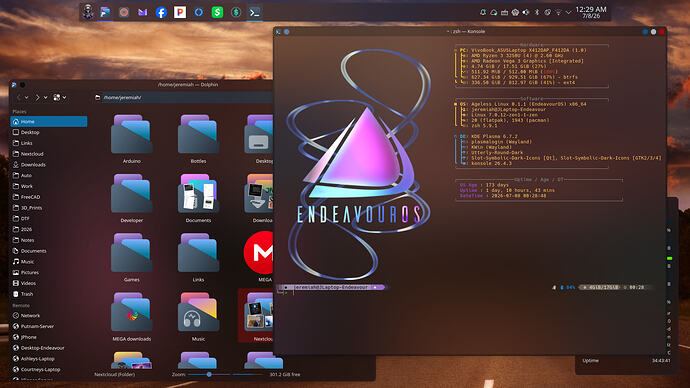Viewport: 690px width, 388px height.
Task: Open 3D_Prints in the Places panel
Action: (x=48, y=208)
